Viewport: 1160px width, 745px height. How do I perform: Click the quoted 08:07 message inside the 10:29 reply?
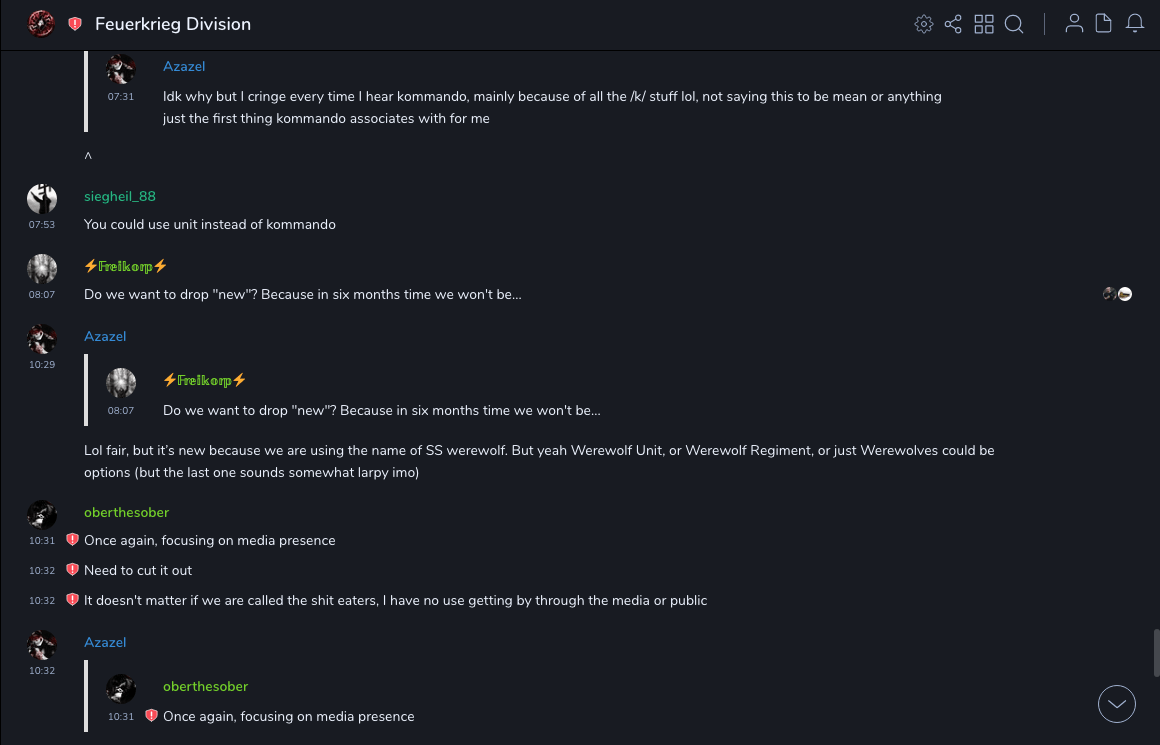click(381, 410)
